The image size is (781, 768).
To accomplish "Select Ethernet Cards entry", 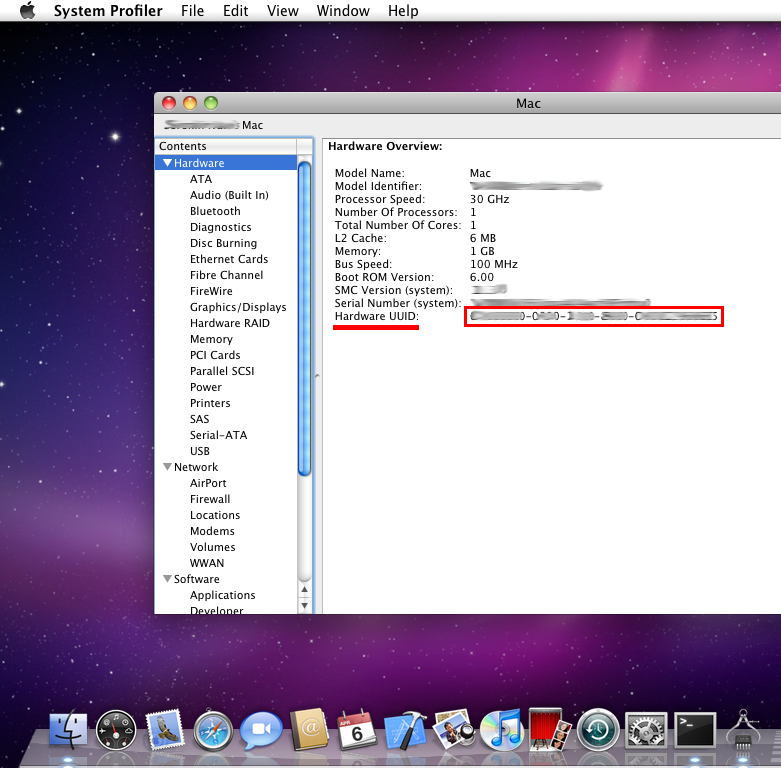I will pyautogui.click(x=229, y=259).
